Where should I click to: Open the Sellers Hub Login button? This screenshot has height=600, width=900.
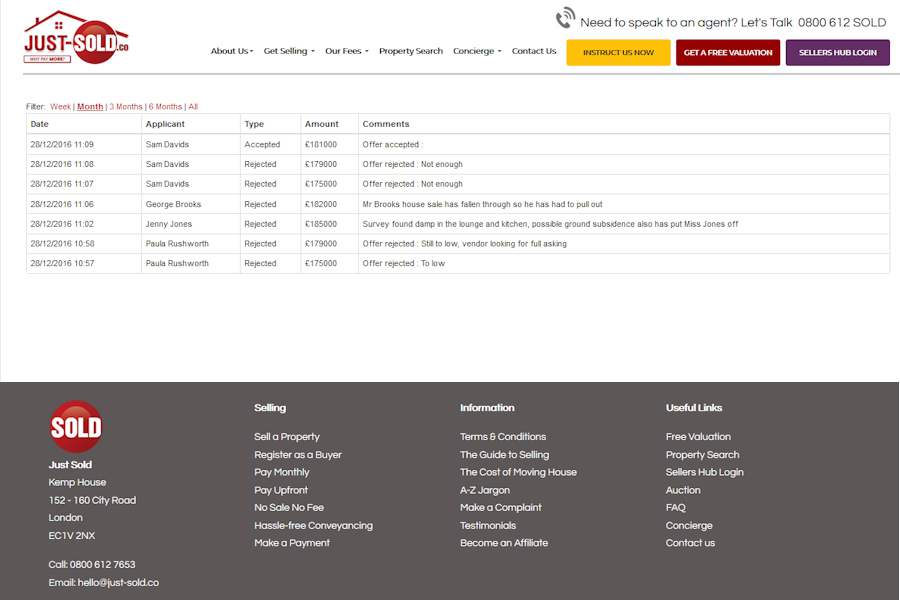click(837, 52)
